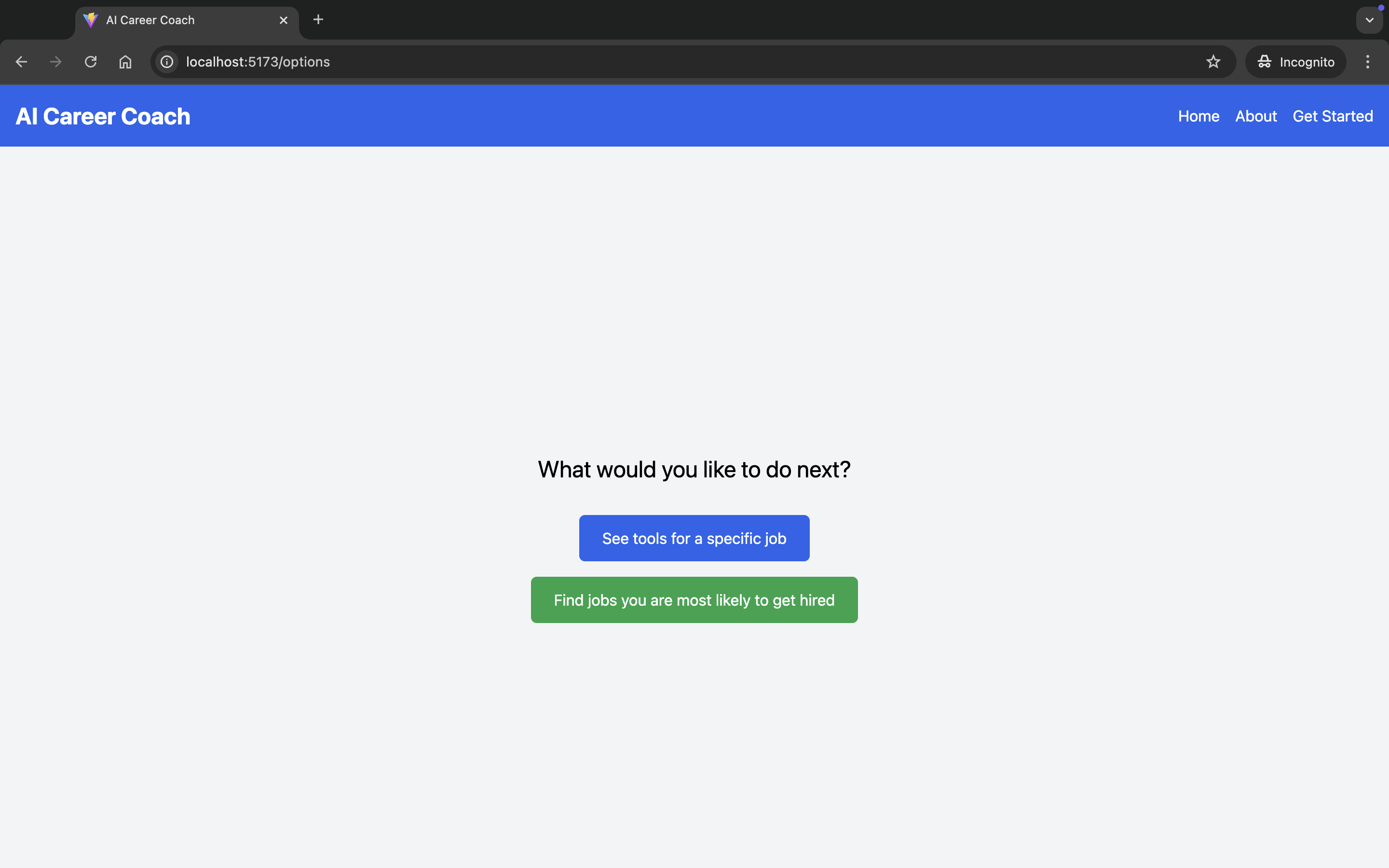Open a new tab with plus icon
Viewport: 1389px width, 868px height.
(318, 19)
